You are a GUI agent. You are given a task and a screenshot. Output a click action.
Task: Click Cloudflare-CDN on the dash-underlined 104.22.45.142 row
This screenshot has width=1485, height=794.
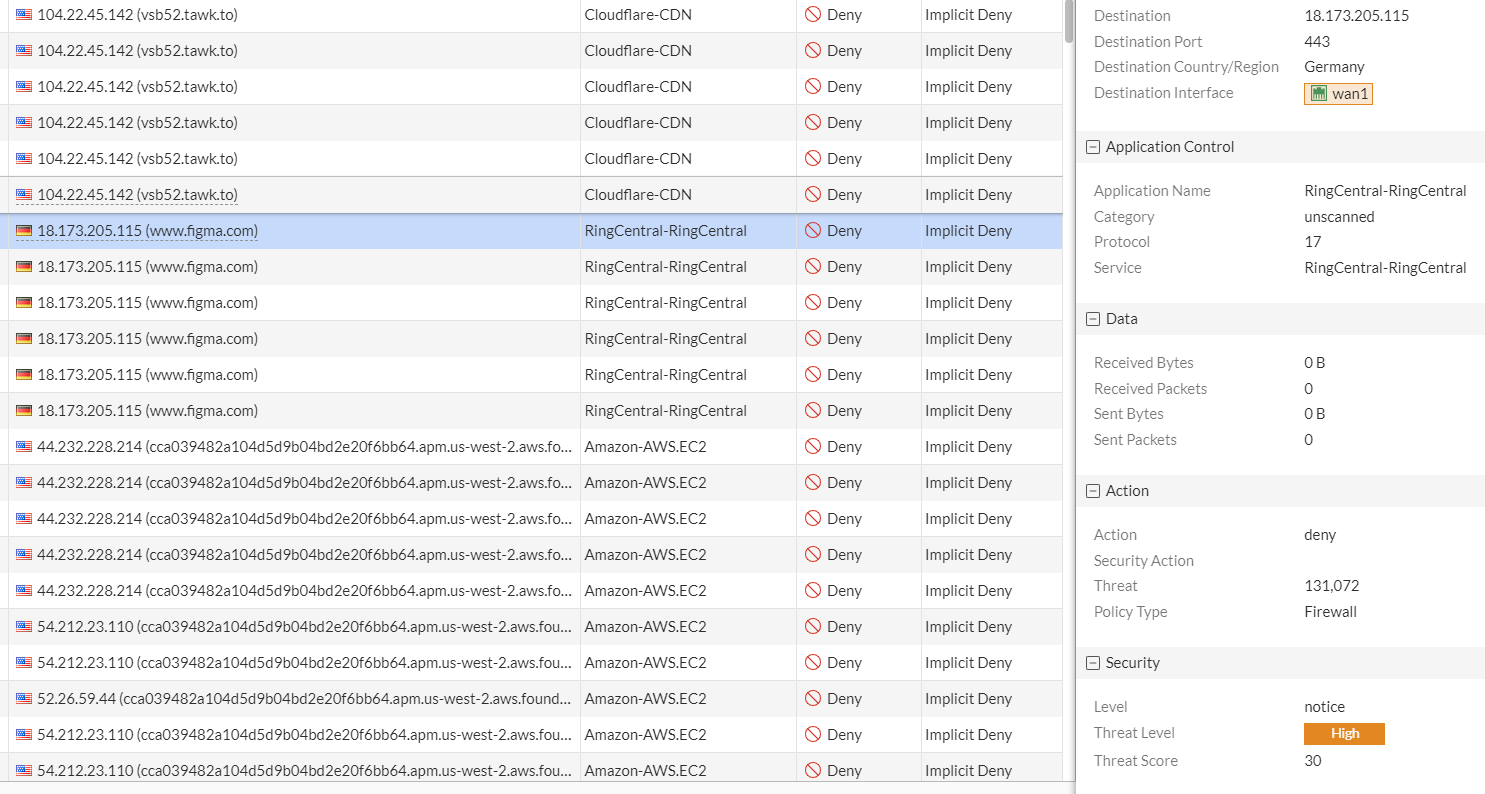(x=638, y=195)
